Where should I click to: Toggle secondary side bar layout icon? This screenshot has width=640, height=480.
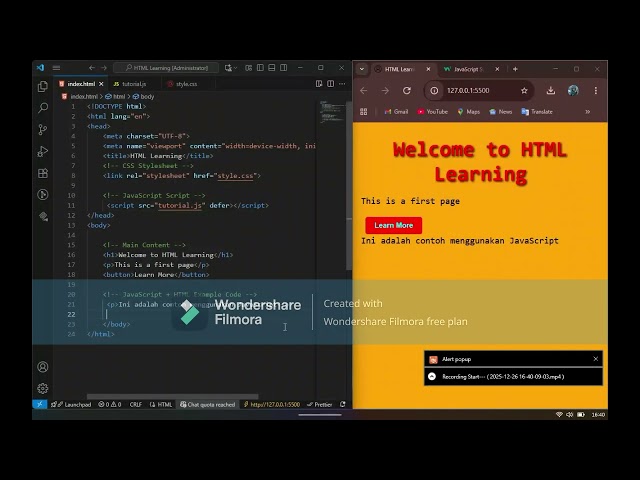coord(283,68)
